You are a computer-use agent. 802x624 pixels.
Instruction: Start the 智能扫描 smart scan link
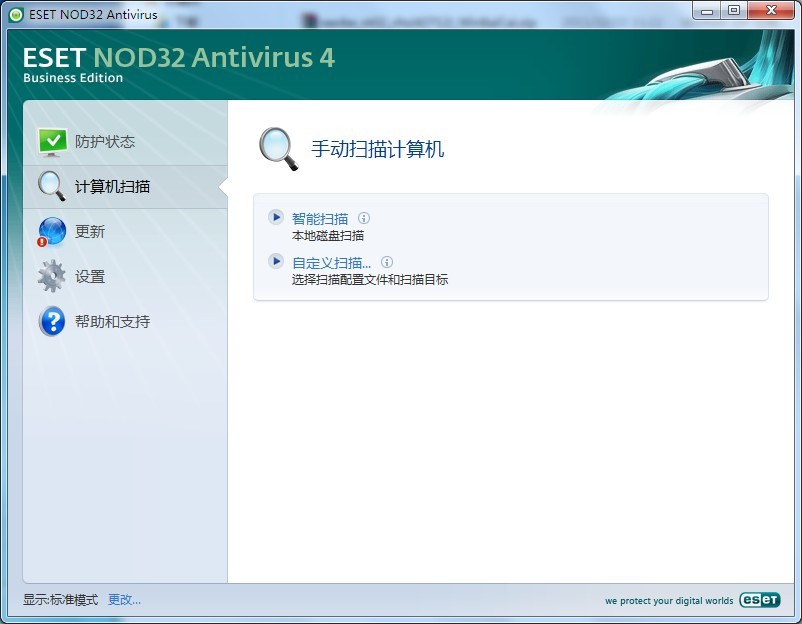pyautogui.click(x=320, y=218)
